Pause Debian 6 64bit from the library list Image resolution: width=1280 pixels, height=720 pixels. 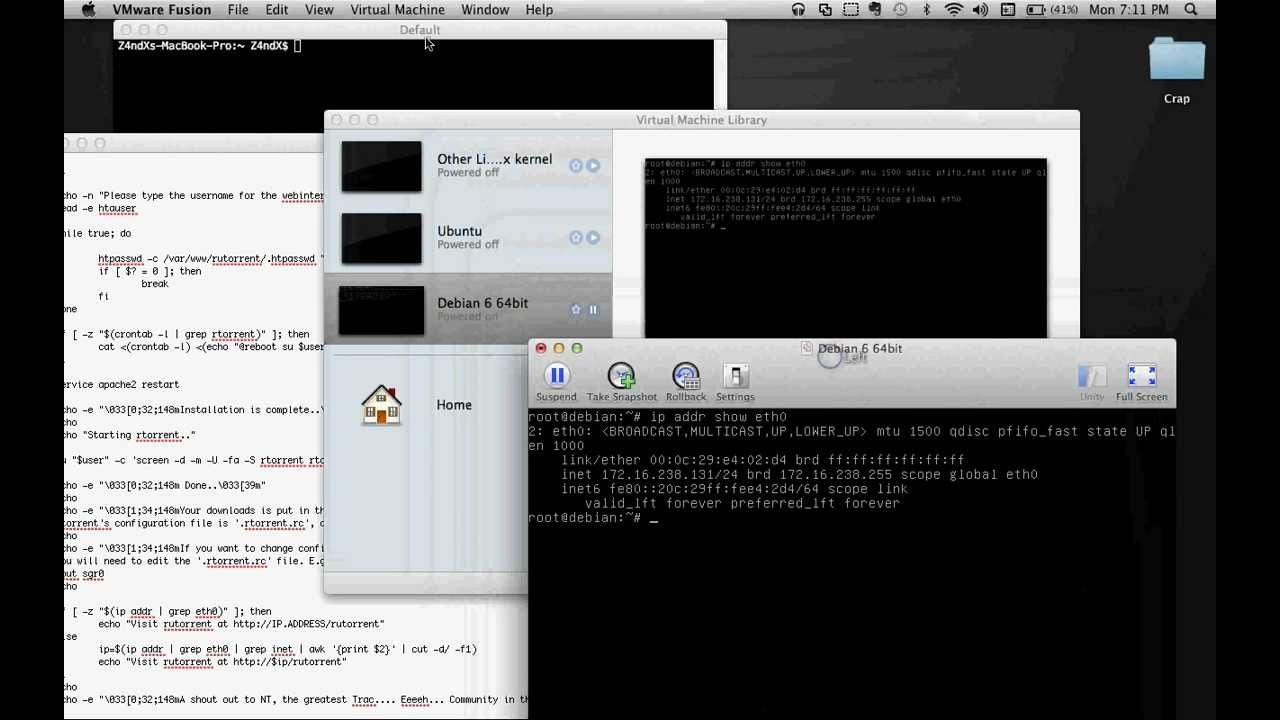tap(593, 310)
